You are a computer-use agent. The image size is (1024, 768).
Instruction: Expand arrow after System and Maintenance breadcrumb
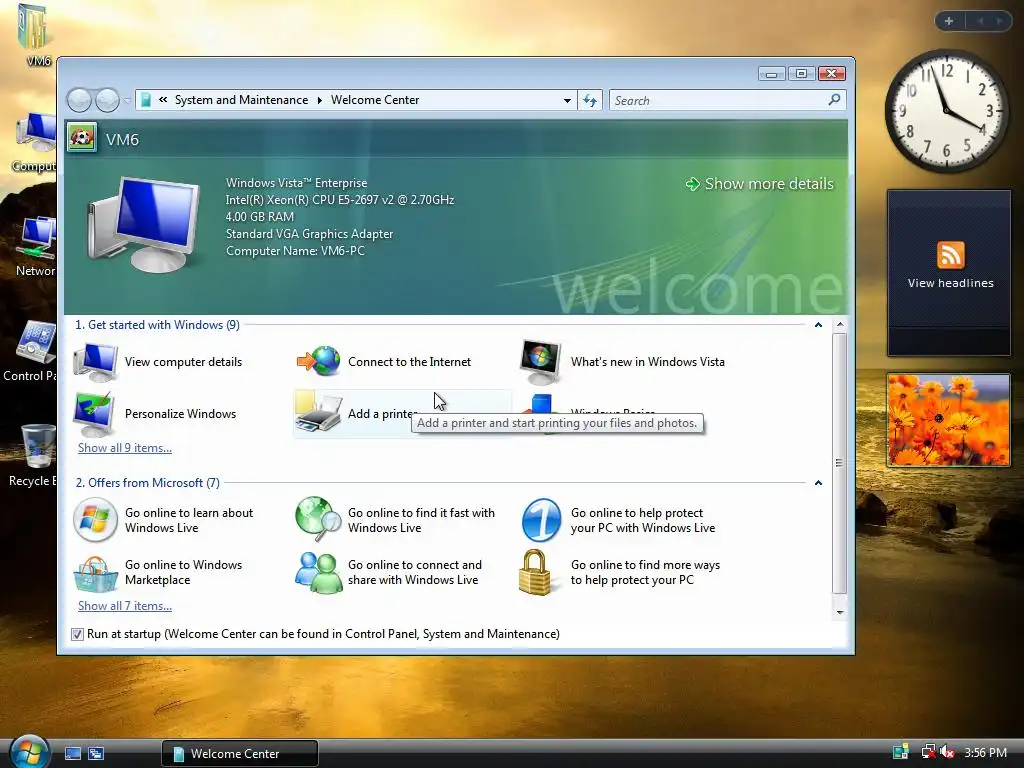[x=319, y=100]
